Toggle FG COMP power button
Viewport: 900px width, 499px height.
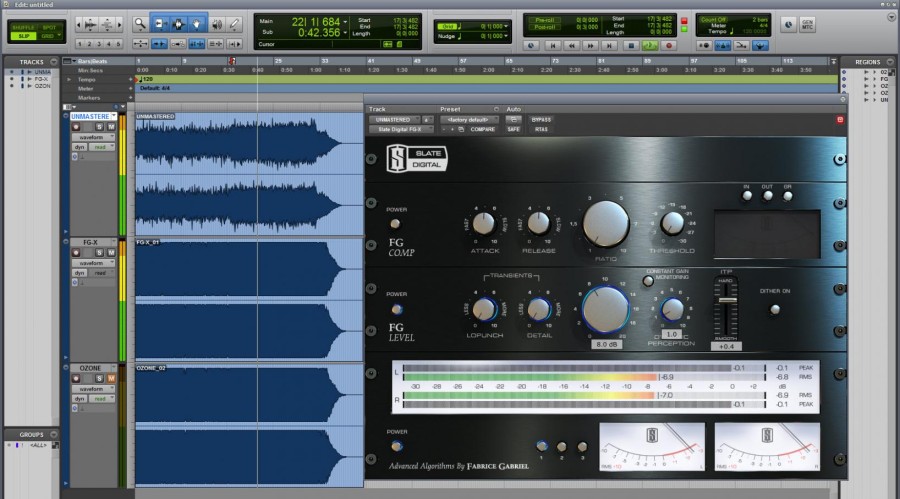[395, 224]
